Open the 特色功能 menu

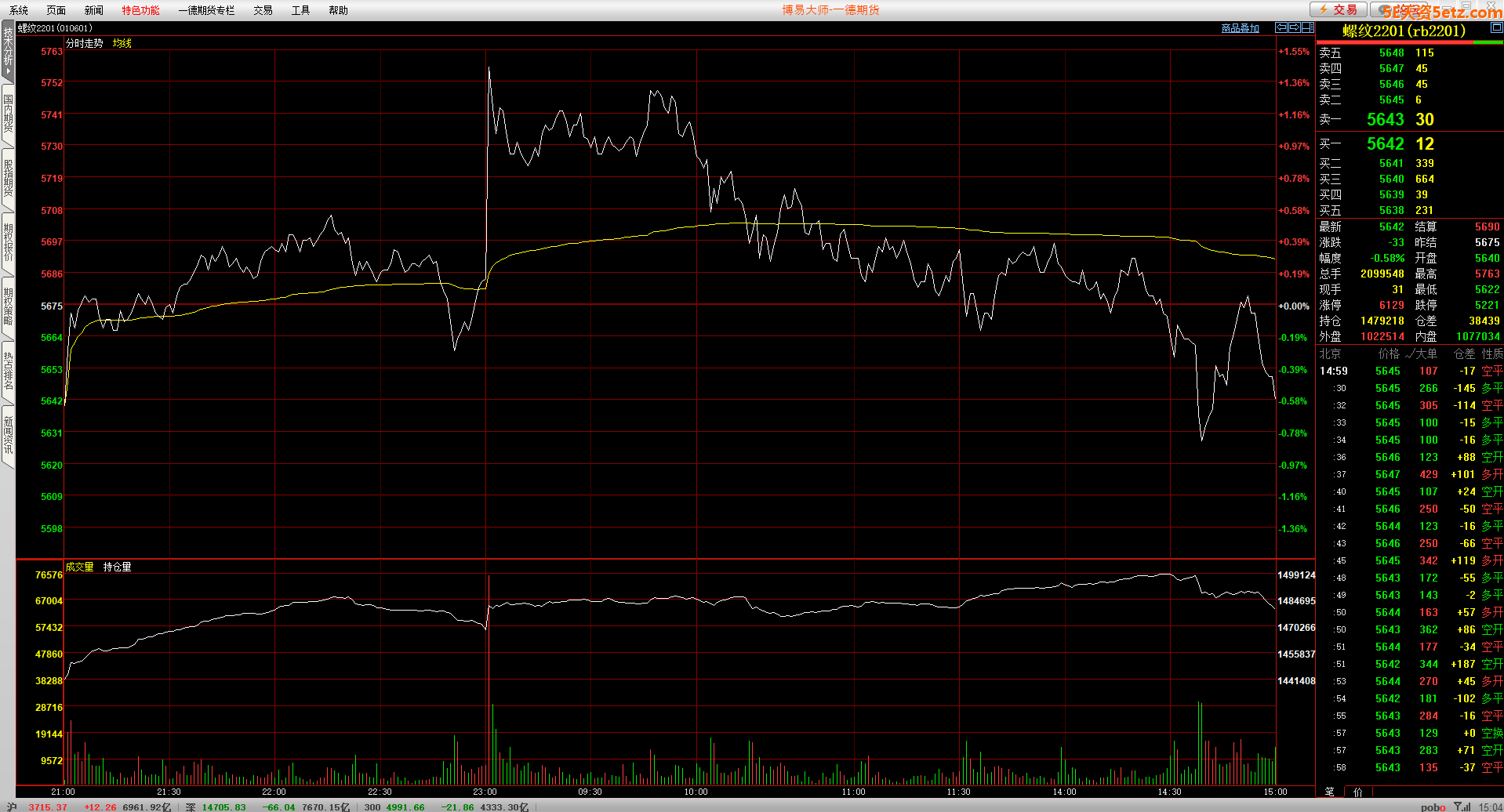pyautogui.click(x=140, y=10)
